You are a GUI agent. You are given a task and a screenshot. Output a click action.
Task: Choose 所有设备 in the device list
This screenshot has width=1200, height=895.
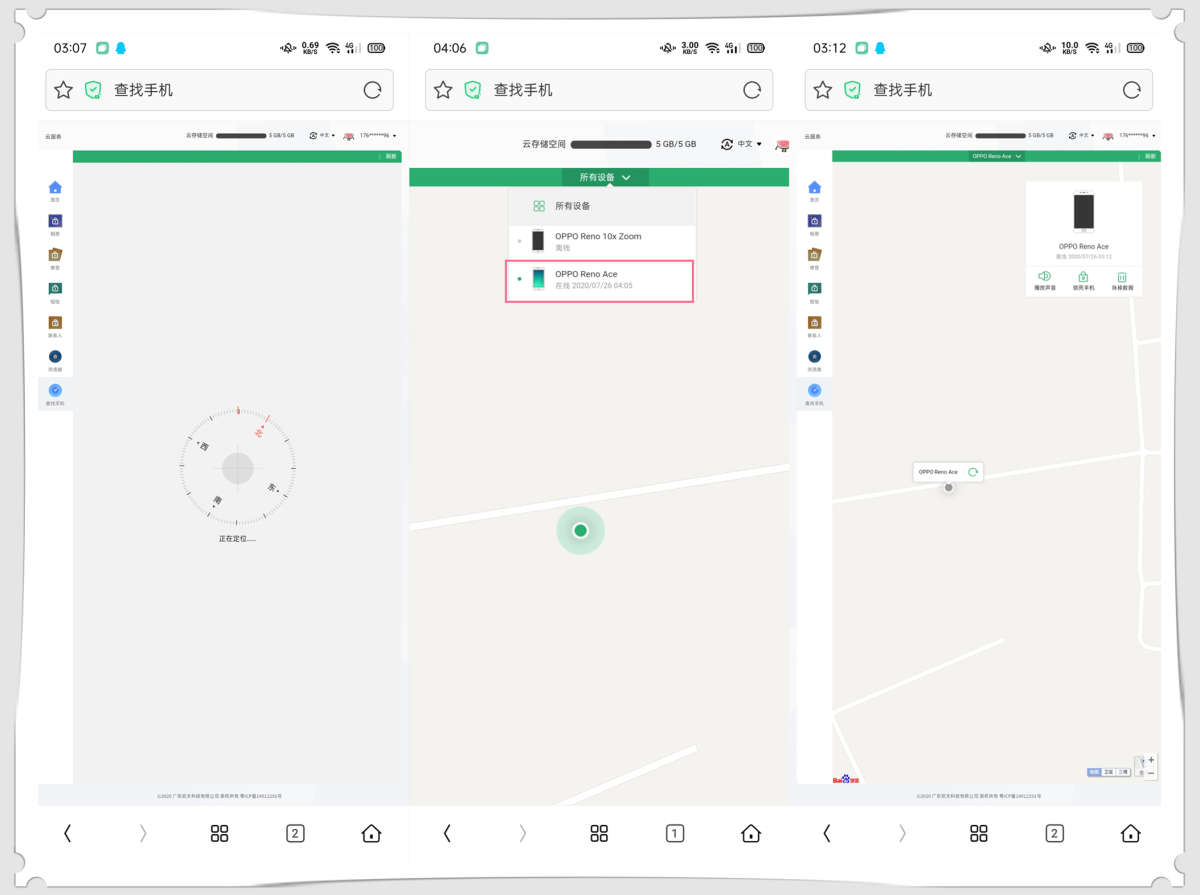[601, 206]
